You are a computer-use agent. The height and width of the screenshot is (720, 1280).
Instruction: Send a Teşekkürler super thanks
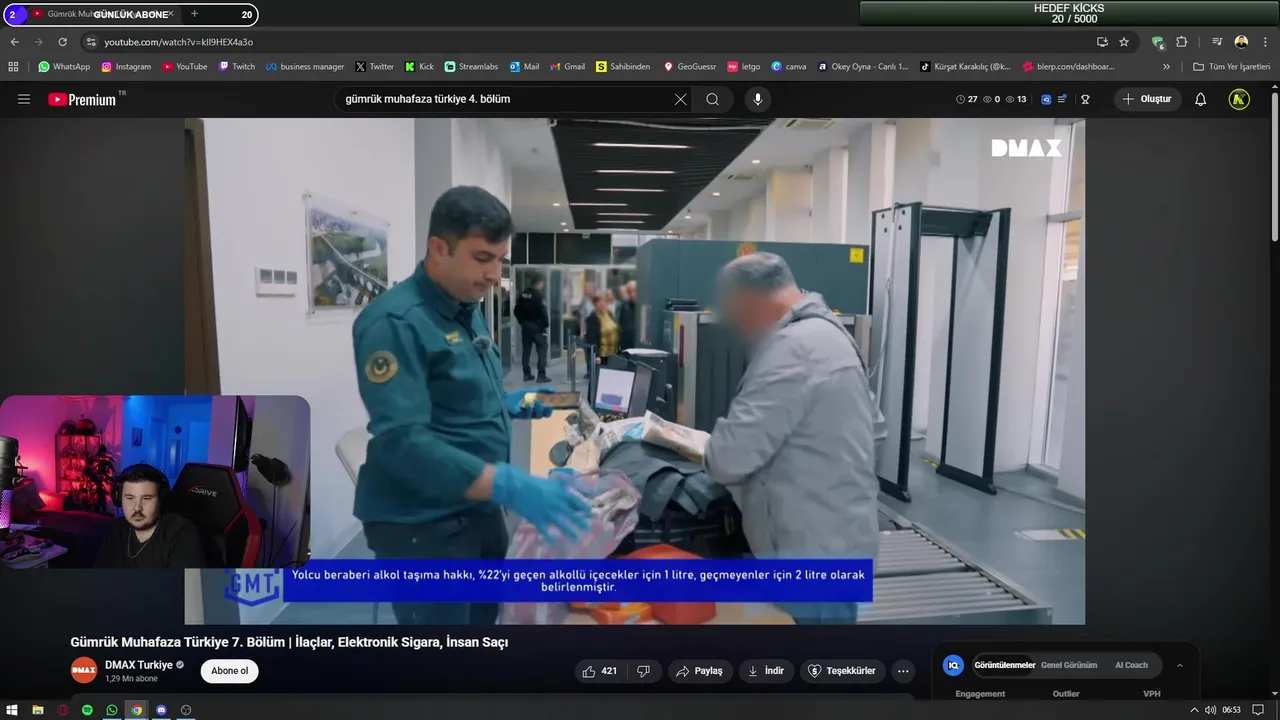coord(841,671)
